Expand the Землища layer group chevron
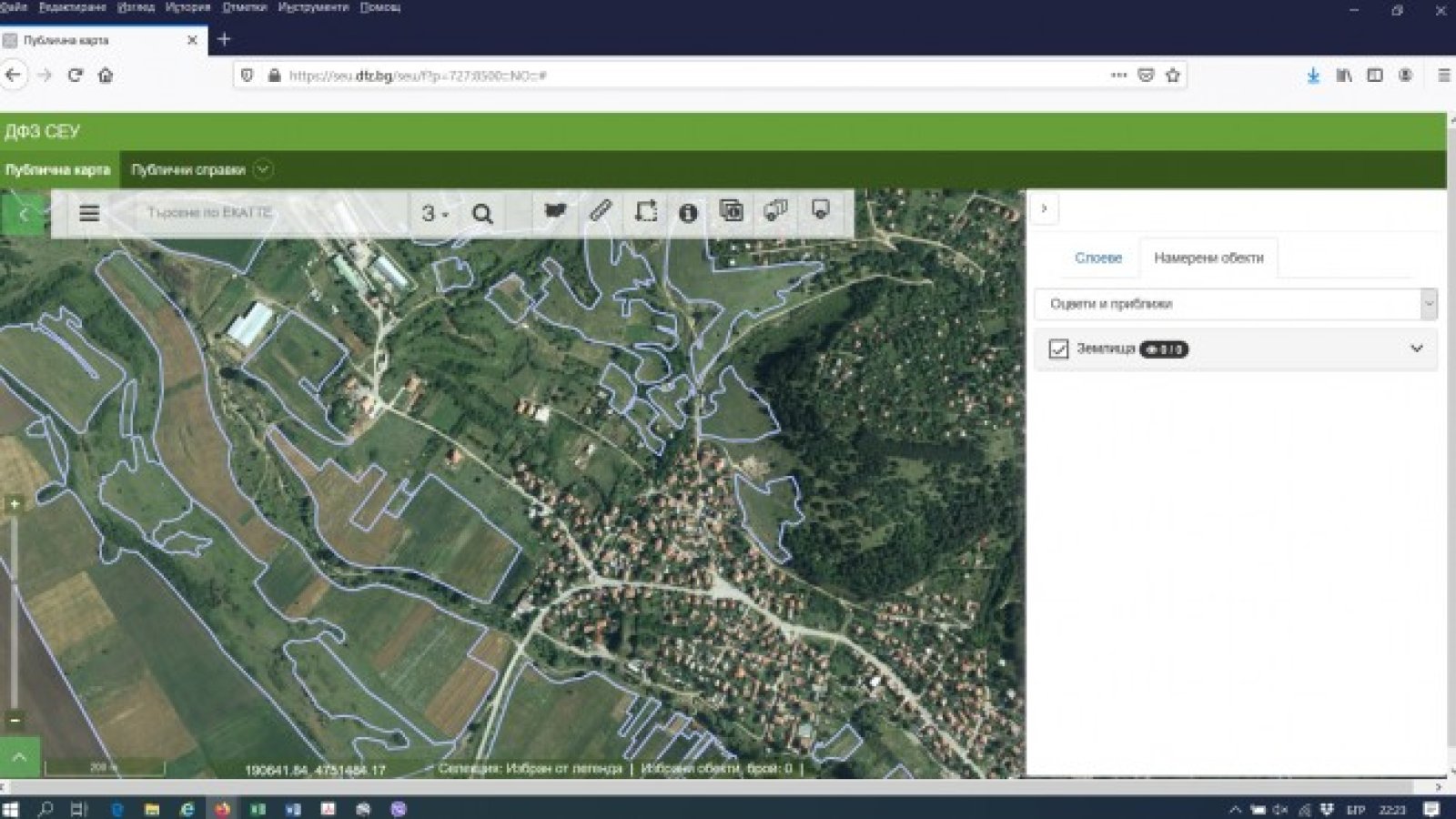 [1416, 349]
